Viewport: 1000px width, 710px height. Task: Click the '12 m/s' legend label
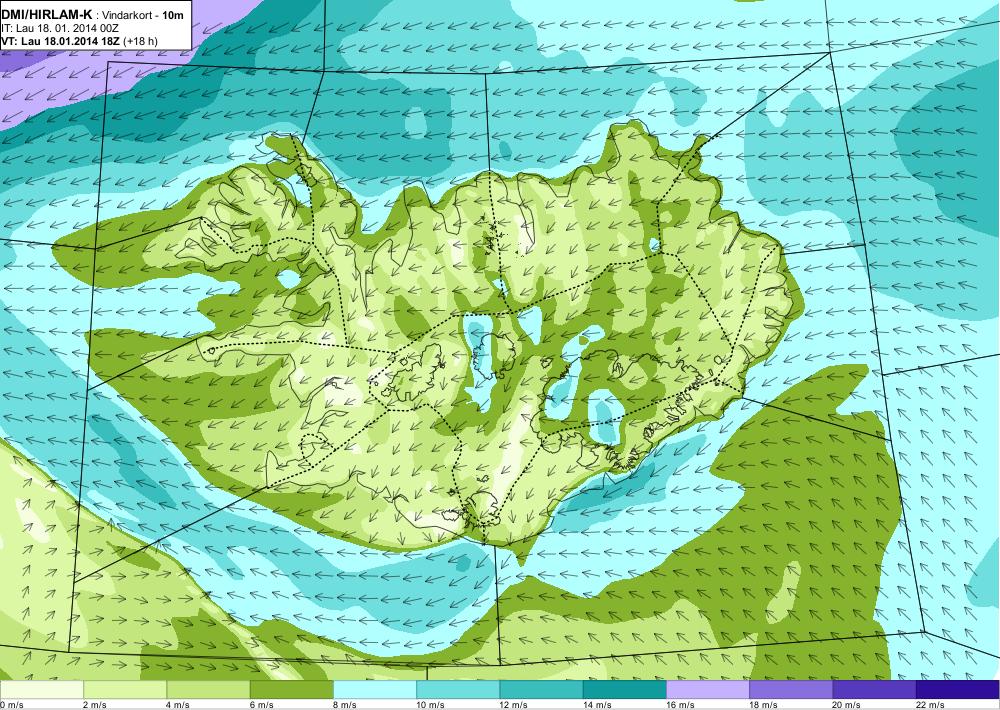(513, 705)
